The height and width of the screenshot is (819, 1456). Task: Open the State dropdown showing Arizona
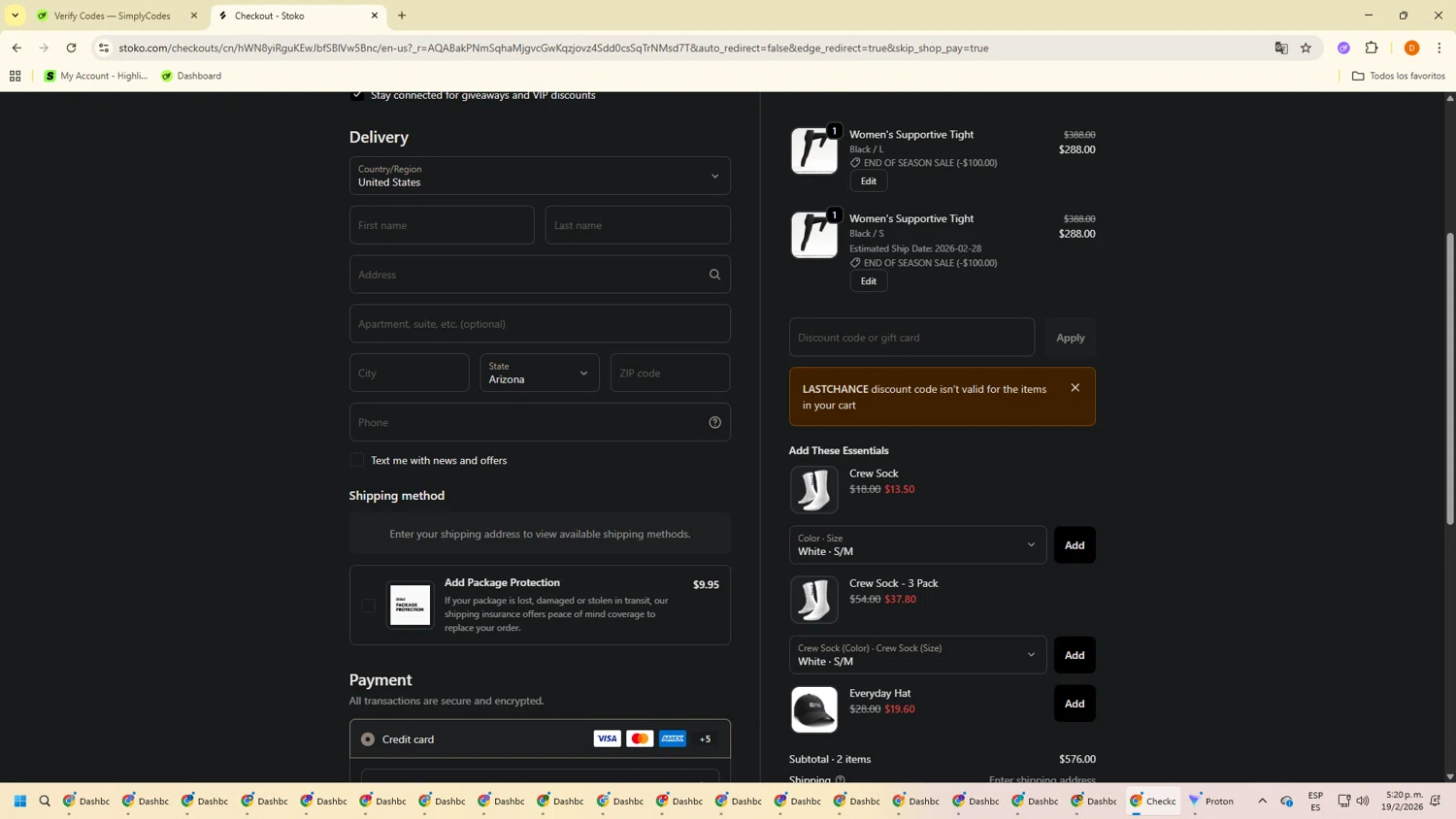pos(540,373)
